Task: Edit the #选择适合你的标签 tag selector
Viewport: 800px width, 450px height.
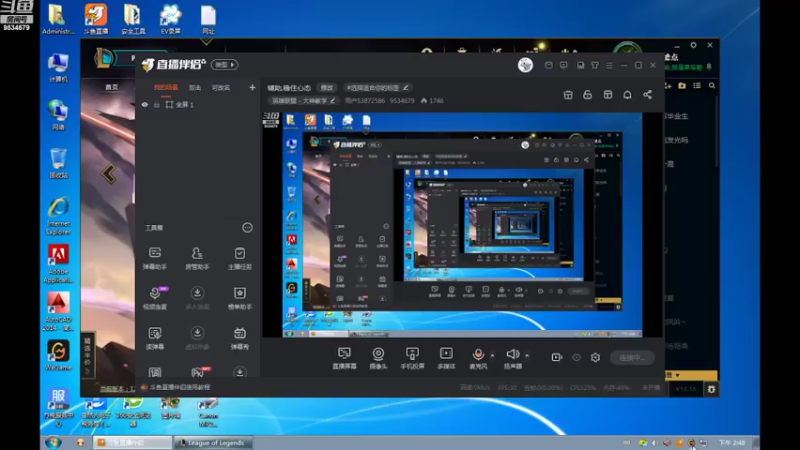Action: (377, 88)
